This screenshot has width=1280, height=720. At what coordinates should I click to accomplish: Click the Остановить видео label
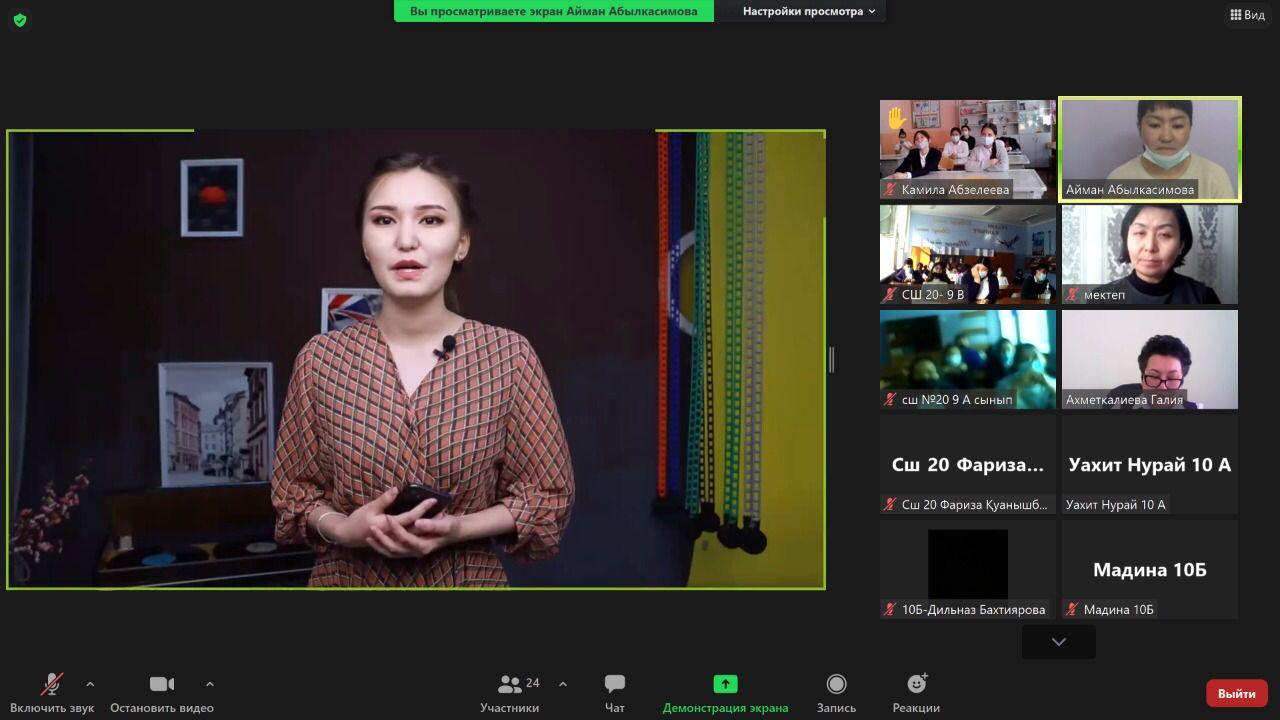pyautogui.click(x=162, y=708)
